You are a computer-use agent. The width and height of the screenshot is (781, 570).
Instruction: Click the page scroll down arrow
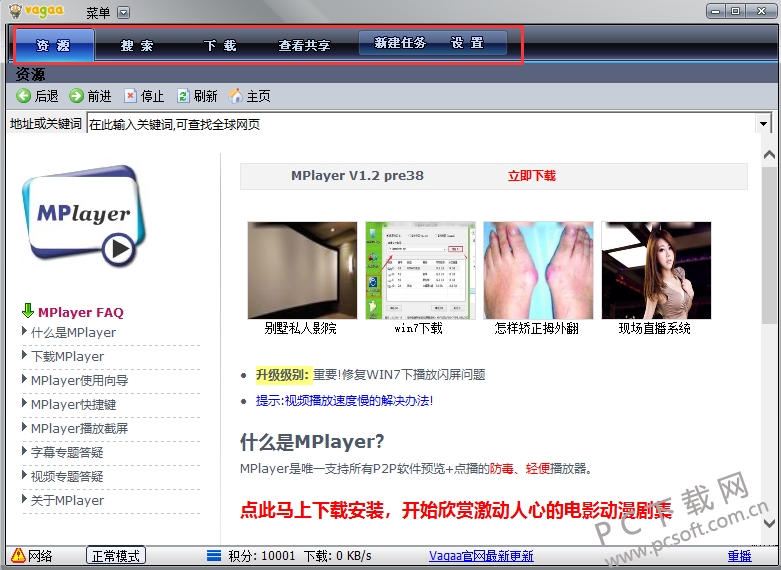pos(769,523)
